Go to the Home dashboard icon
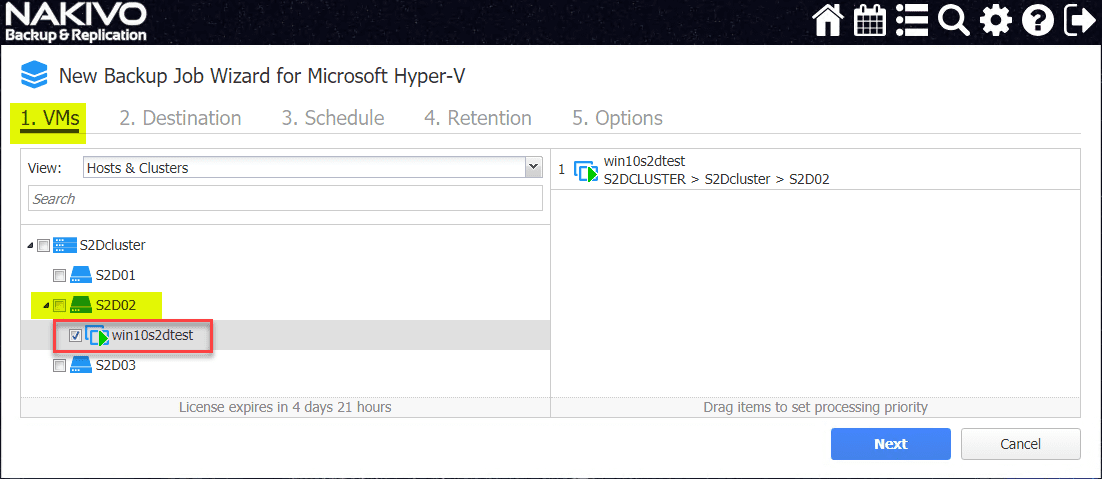This screenshot has width=1102, height=479. pyautogui.click(x=828, y=21)
